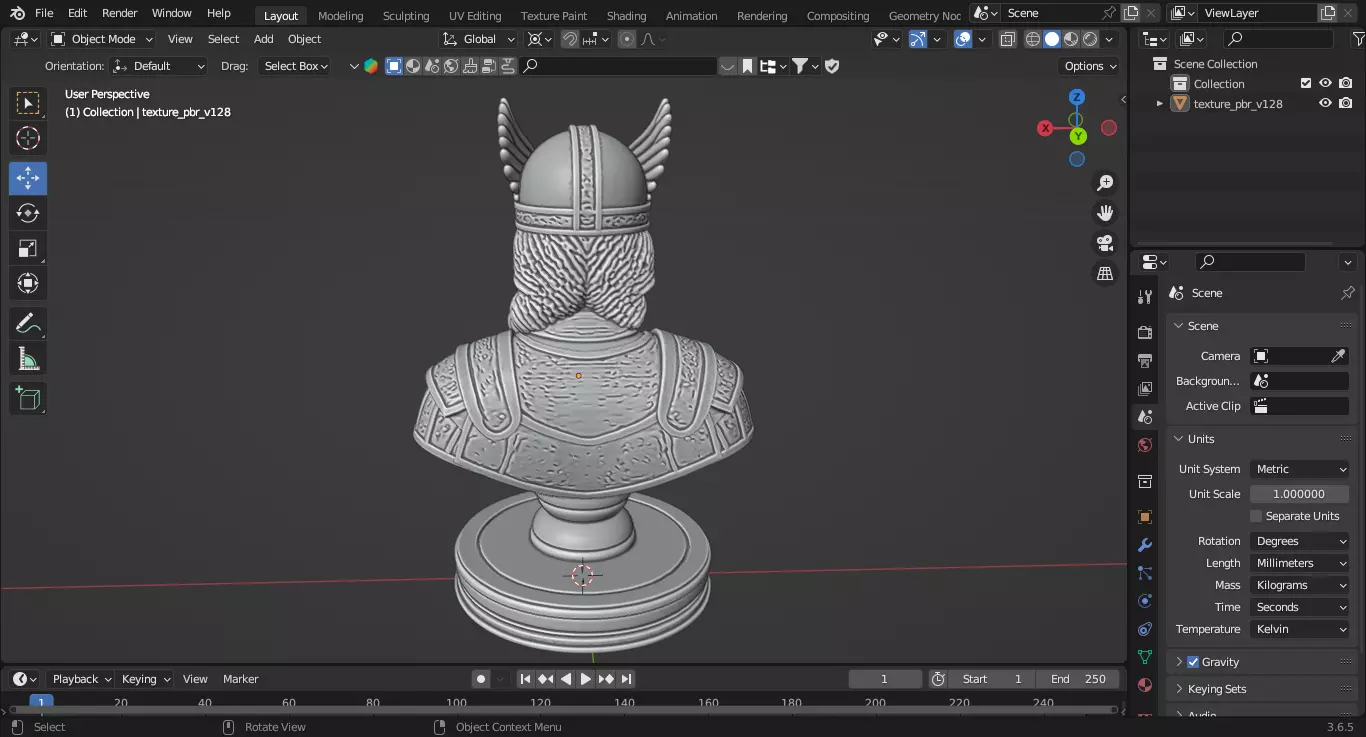This screenshot has width=1366, height=737.
Task: Open the Render menu
Action: click(119, 13)
